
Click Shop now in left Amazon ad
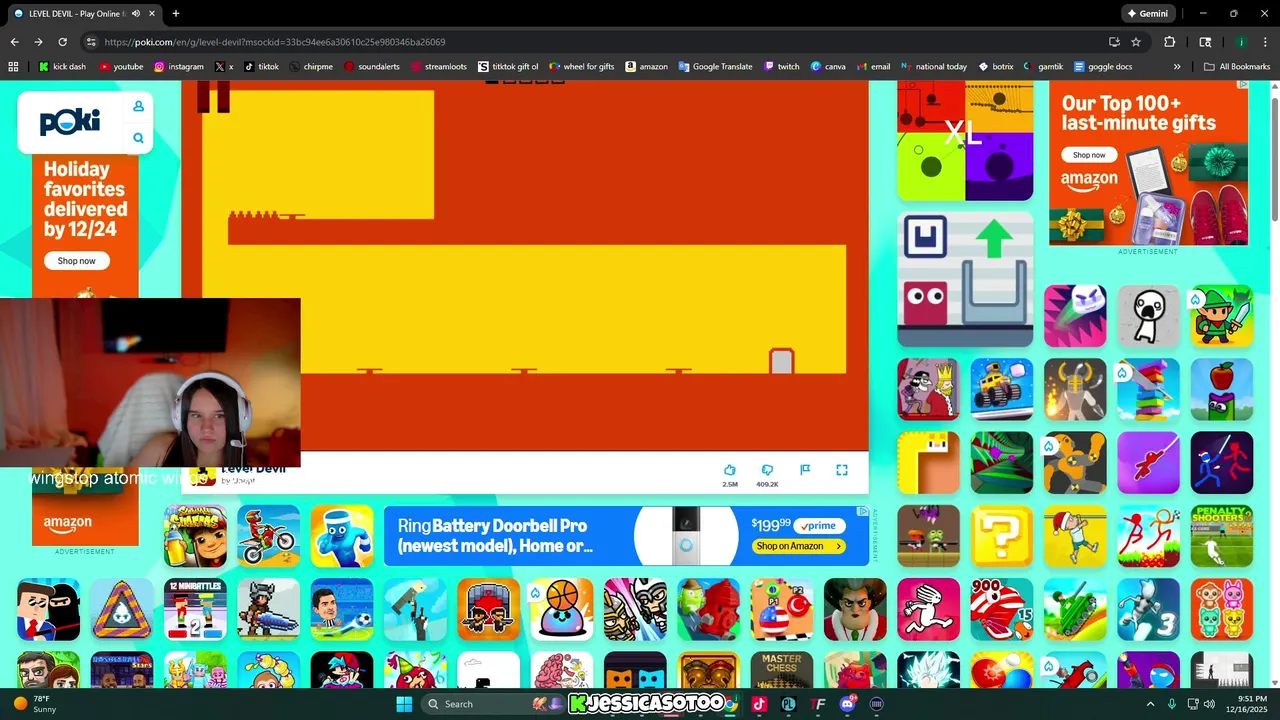pyautogui.click(x=77, y=261)
